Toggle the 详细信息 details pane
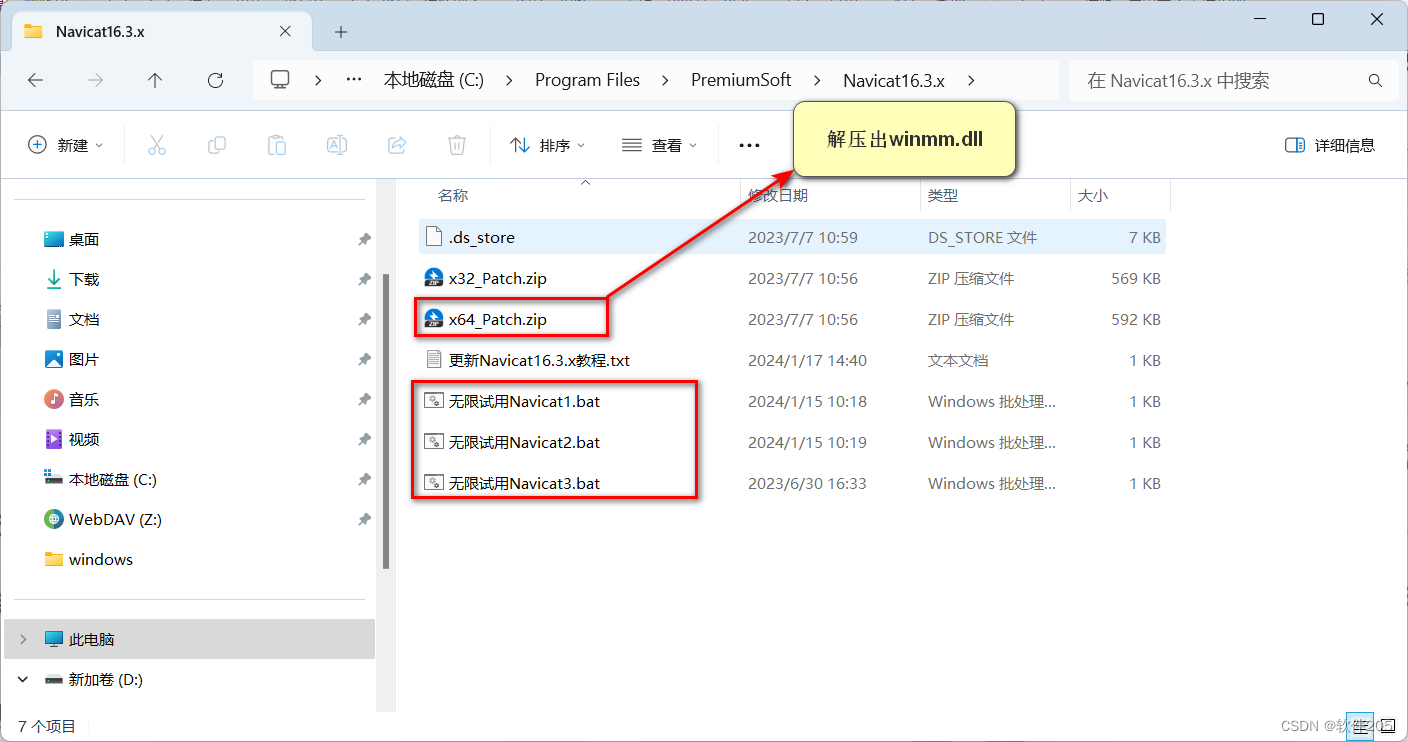The image size is (1408, 742). [x=1330, y=145]
